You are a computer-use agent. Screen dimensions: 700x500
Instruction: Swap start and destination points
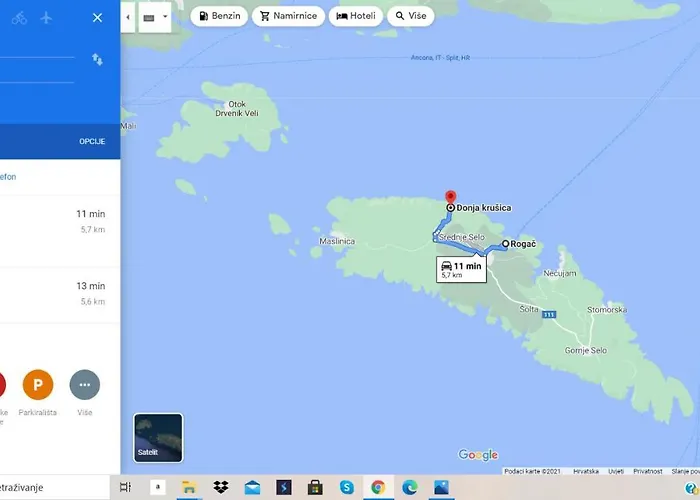point(97,60)
